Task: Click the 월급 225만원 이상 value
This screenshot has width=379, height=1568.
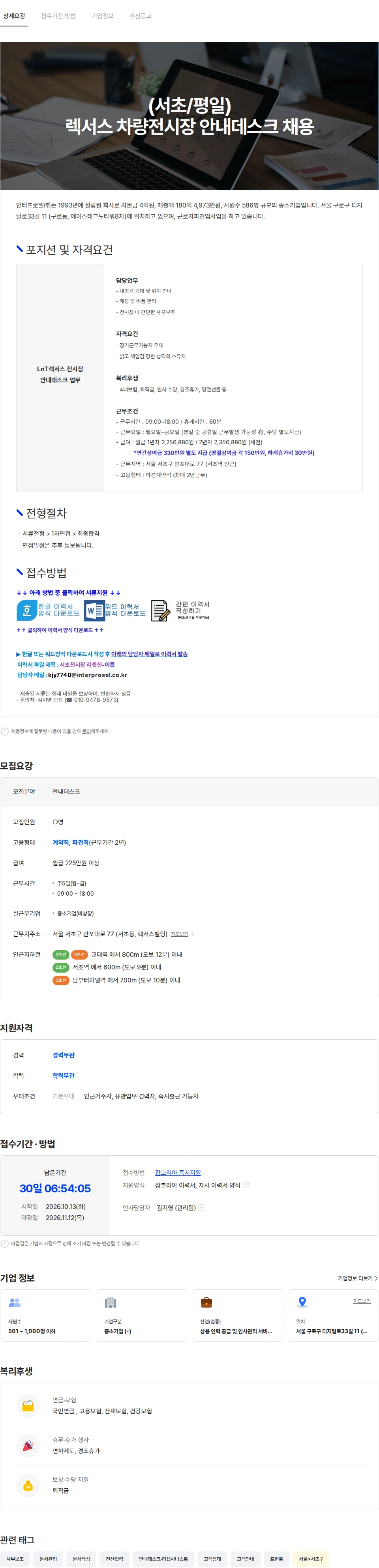Action: (75, 863)
